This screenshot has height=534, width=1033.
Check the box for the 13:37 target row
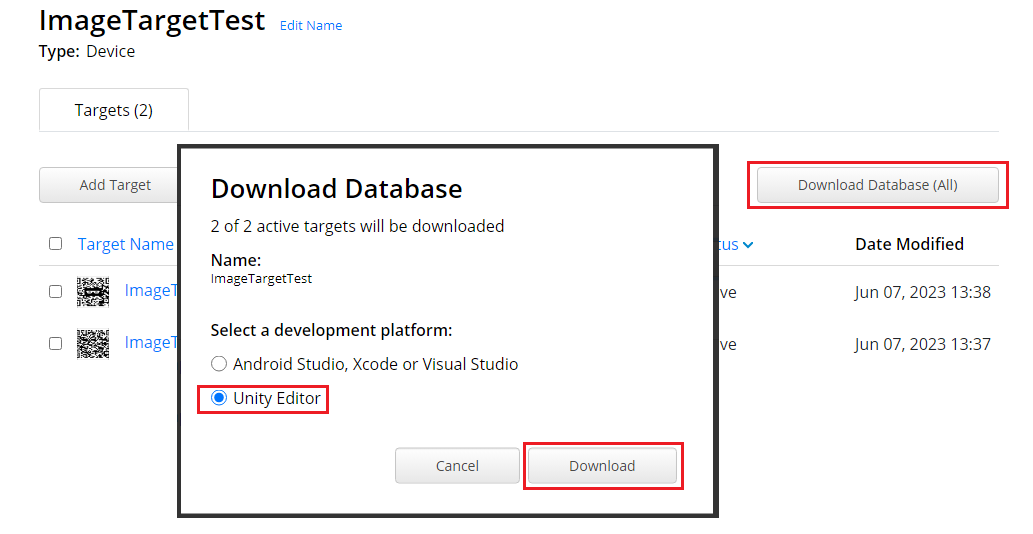click(56, 343)
